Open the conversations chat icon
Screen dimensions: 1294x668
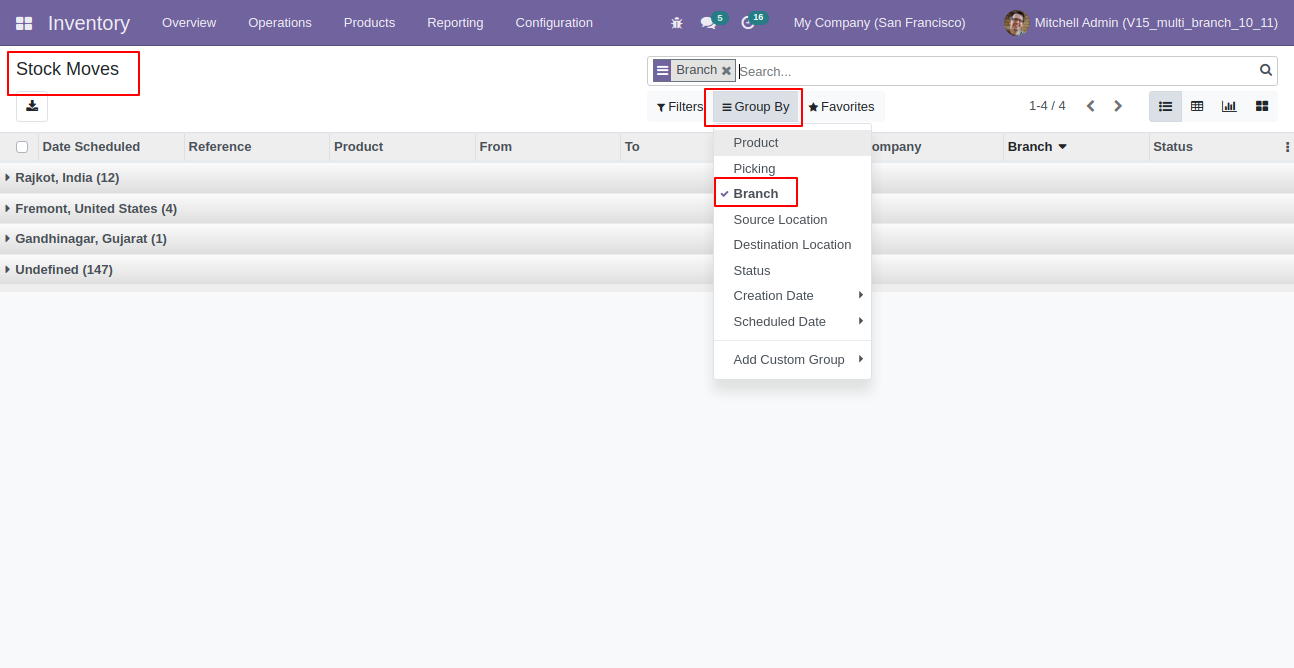(708, 23)
